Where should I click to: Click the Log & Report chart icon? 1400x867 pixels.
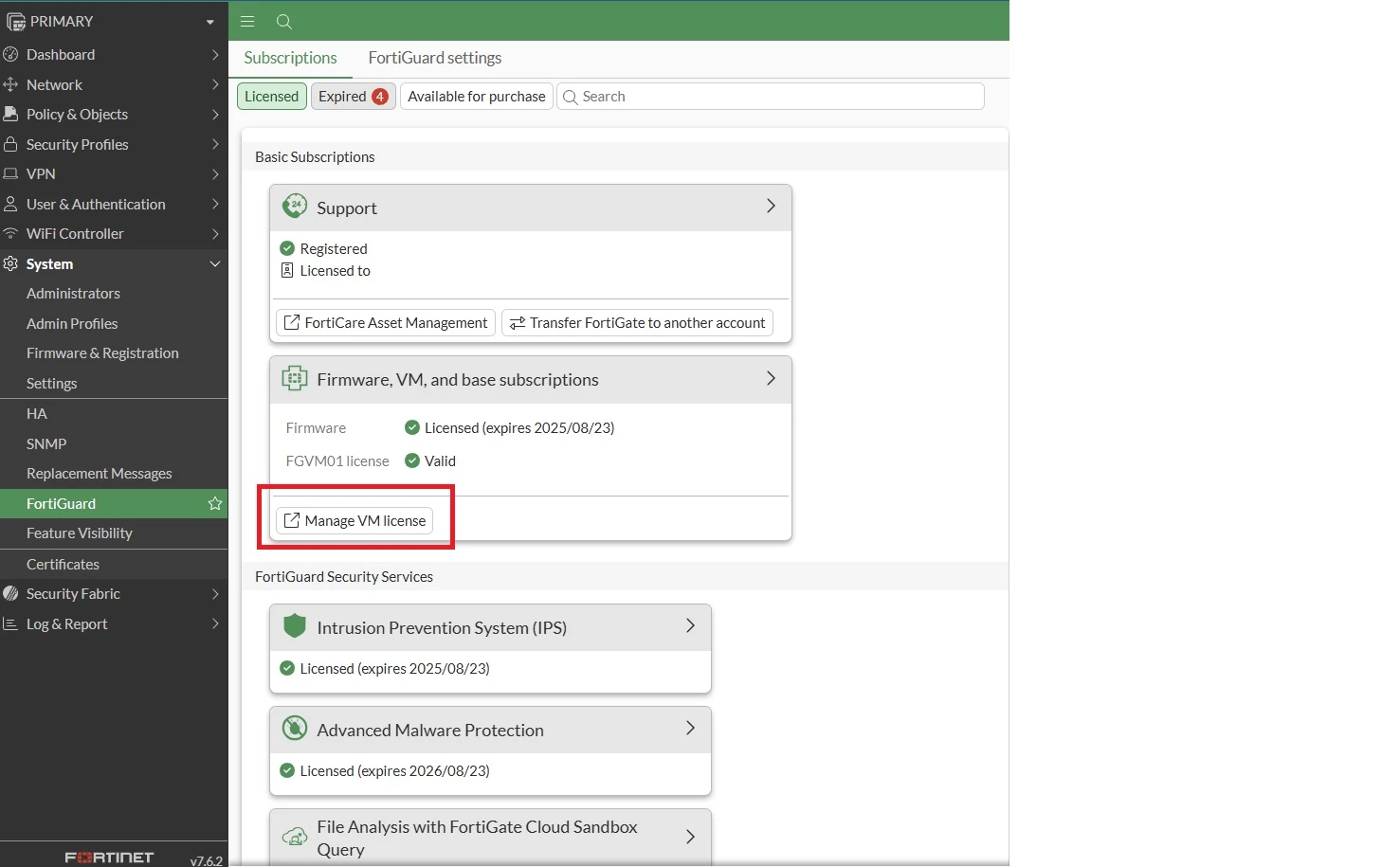[x=11, y=623]
